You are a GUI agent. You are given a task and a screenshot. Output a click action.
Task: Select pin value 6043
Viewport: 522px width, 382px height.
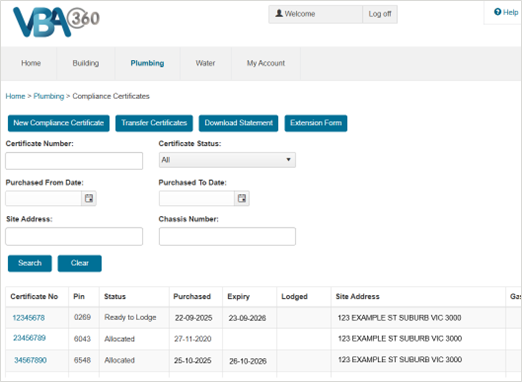[82, 339]
